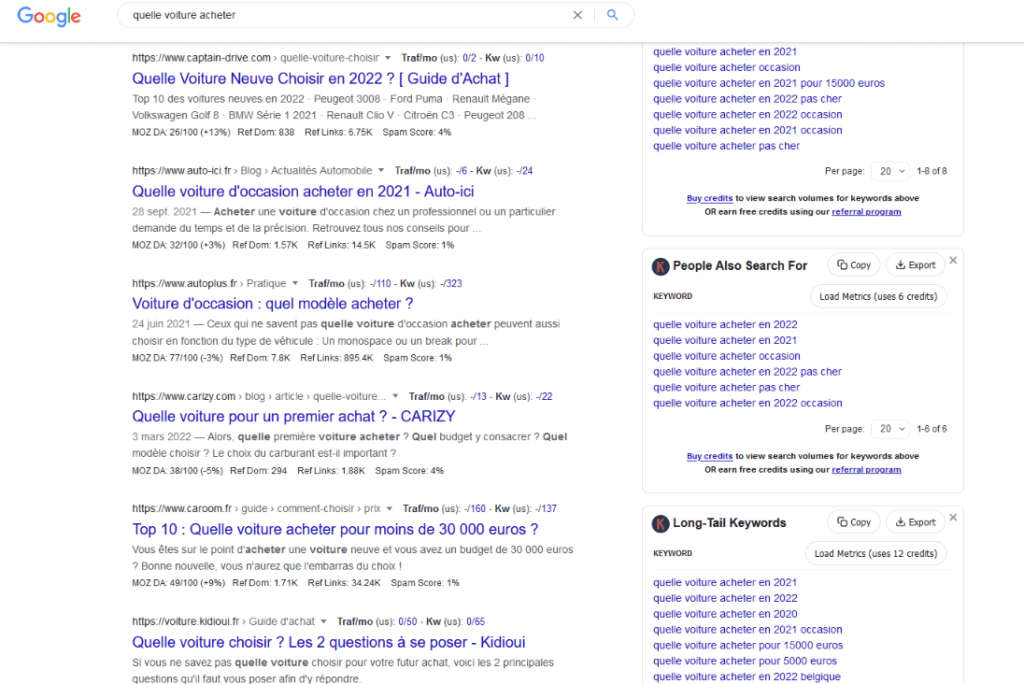The image size is (1024, 684).
Task: Click 'quelle voiture acheter pas cher' in People Also Search For
Action: [726, 387]
